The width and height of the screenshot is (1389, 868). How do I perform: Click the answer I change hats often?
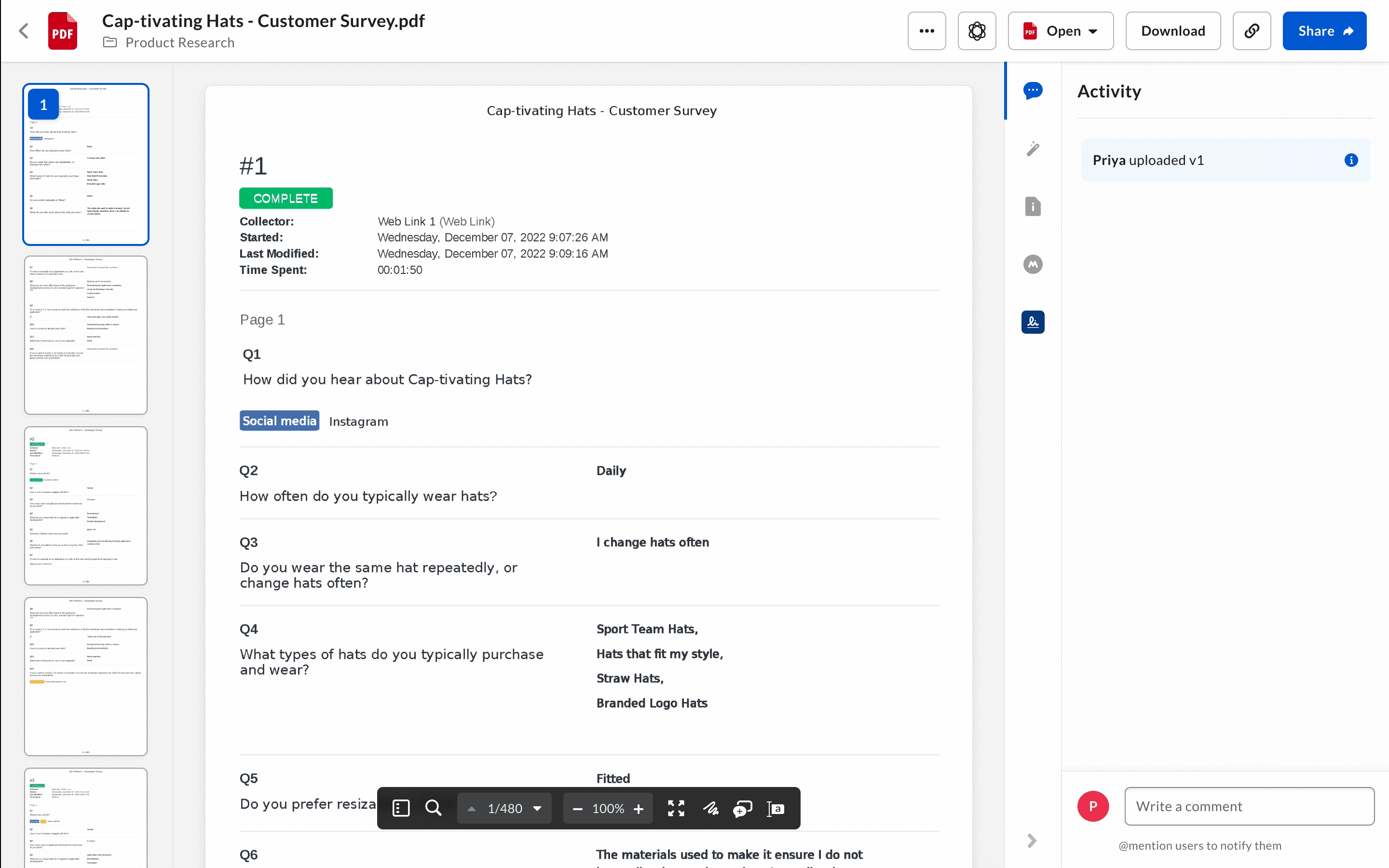pos(653,542)
